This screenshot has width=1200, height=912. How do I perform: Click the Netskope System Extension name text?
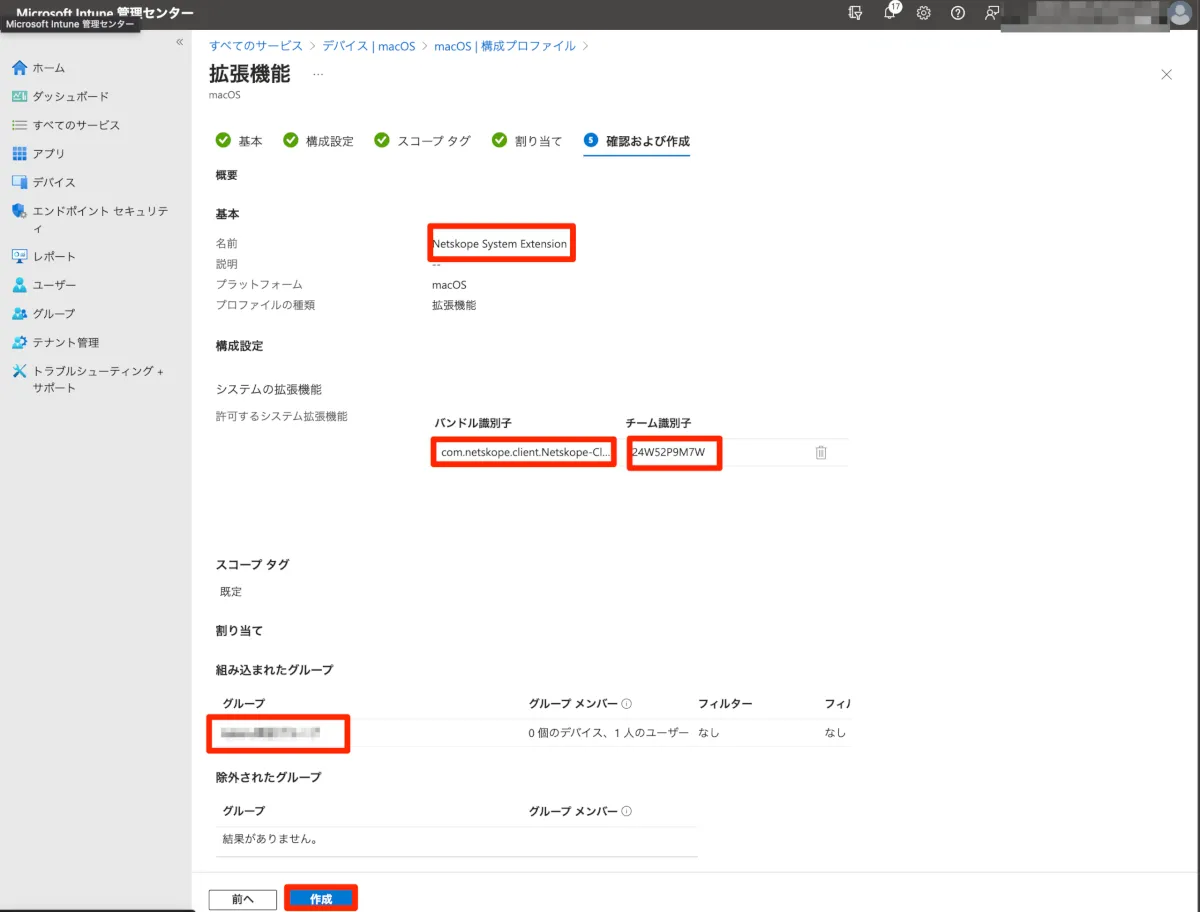pyautogui.click(x=499, y=243)
